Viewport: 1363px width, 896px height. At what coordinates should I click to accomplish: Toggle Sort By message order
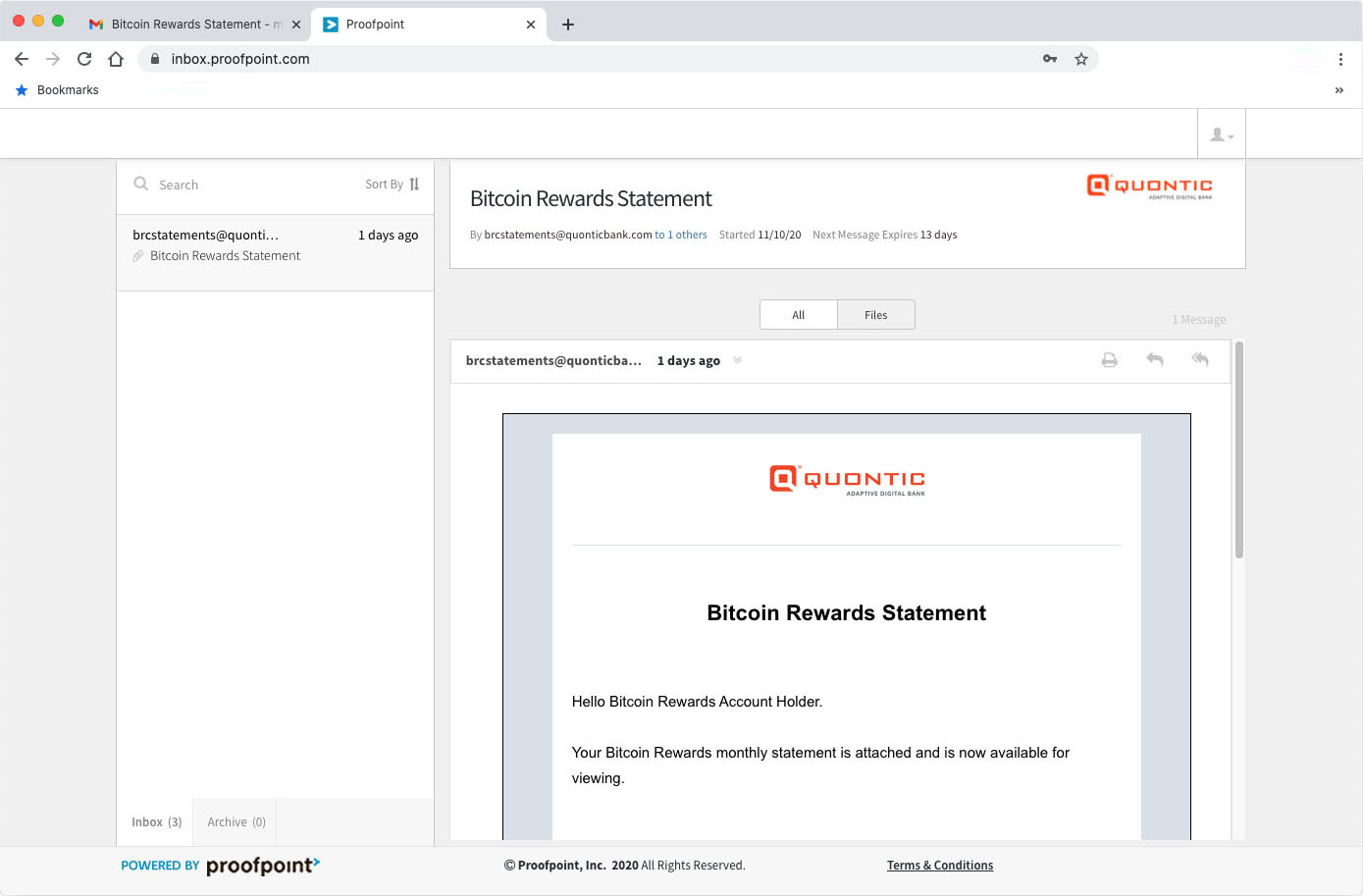pos(393,184)
